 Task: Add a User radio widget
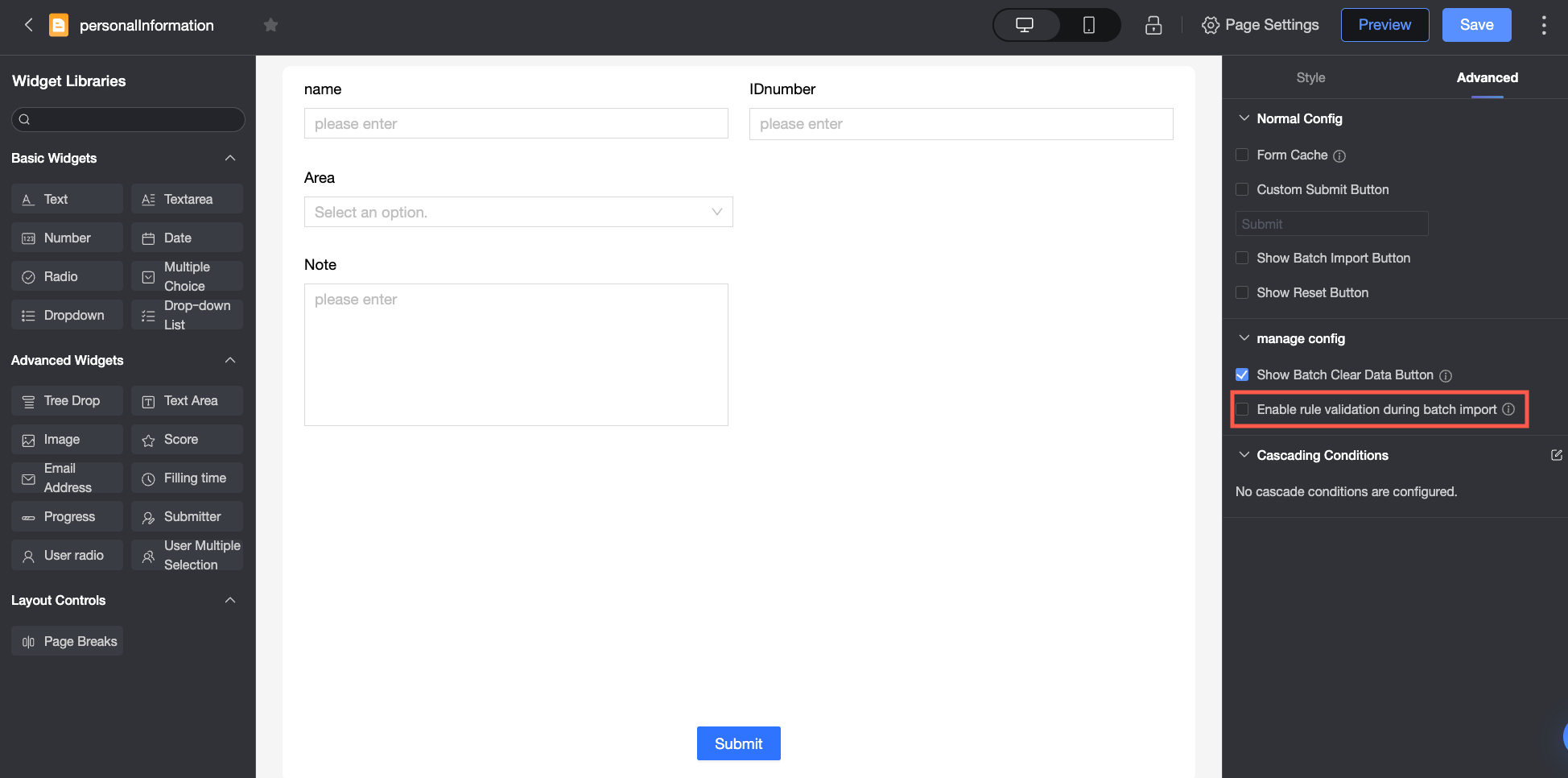[x=67, y=555]
